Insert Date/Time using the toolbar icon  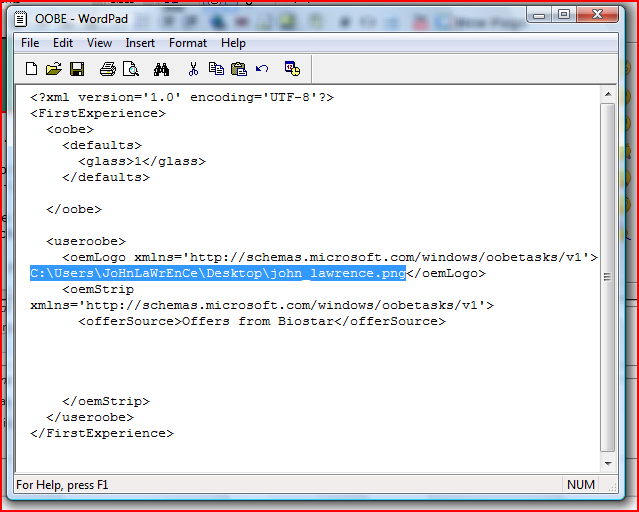pos(292,69)
